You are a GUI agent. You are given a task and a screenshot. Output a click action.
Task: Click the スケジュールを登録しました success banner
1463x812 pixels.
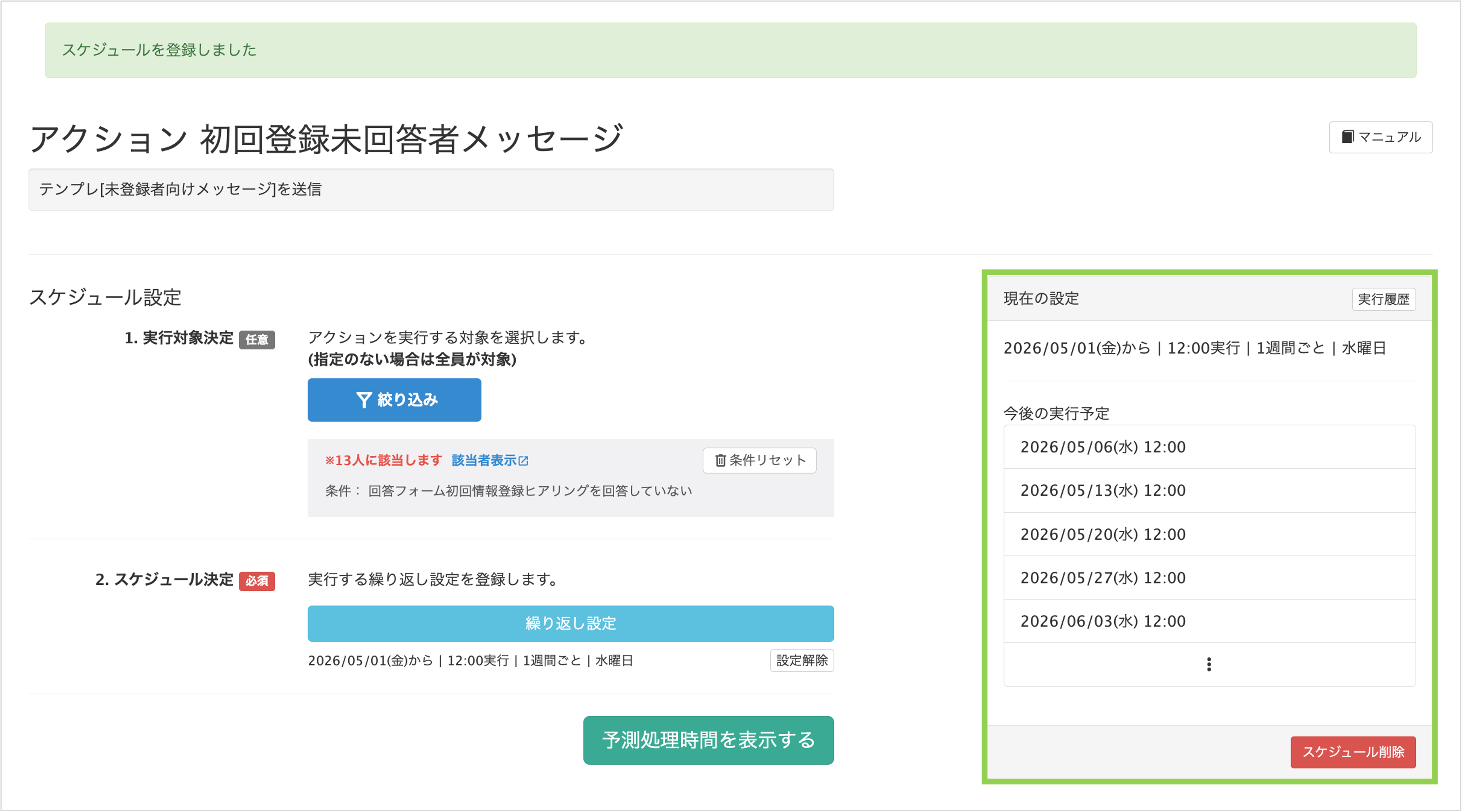tap(730, 50)
